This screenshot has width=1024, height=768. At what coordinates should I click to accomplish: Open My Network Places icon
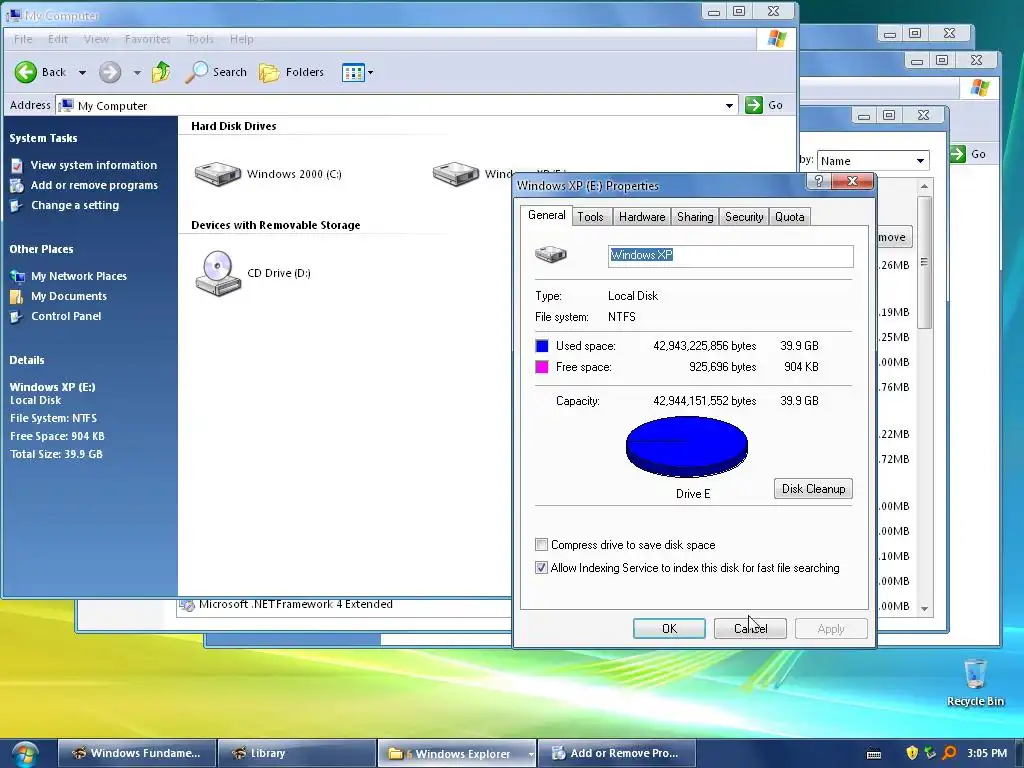[x=18, y=276]
